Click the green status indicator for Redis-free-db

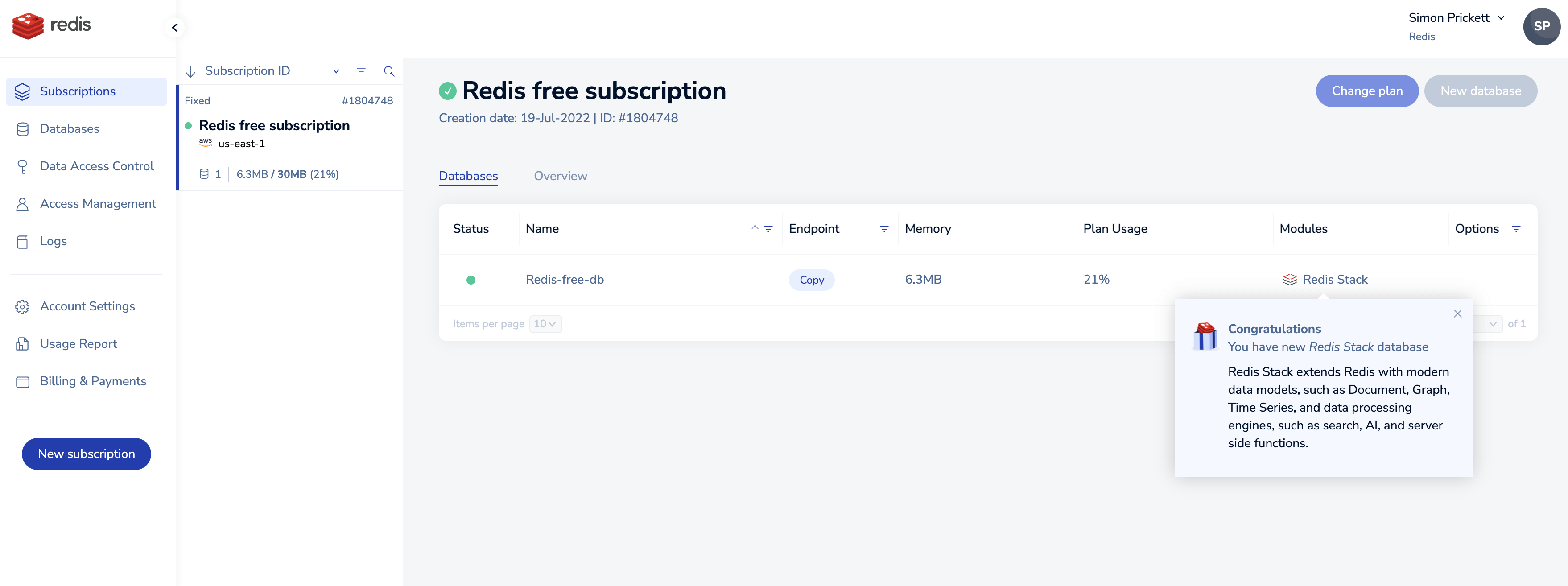point(471,279)
